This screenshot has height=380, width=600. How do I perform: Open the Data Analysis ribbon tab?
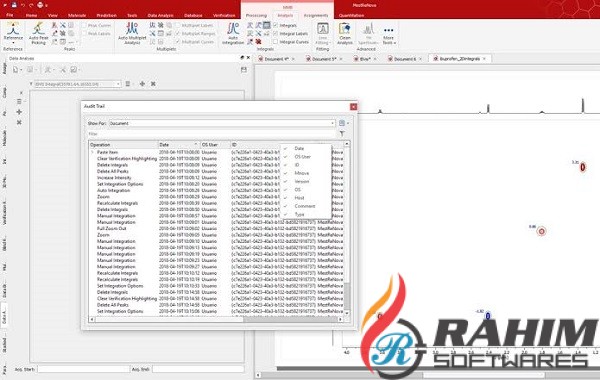[x=160, y=15]
